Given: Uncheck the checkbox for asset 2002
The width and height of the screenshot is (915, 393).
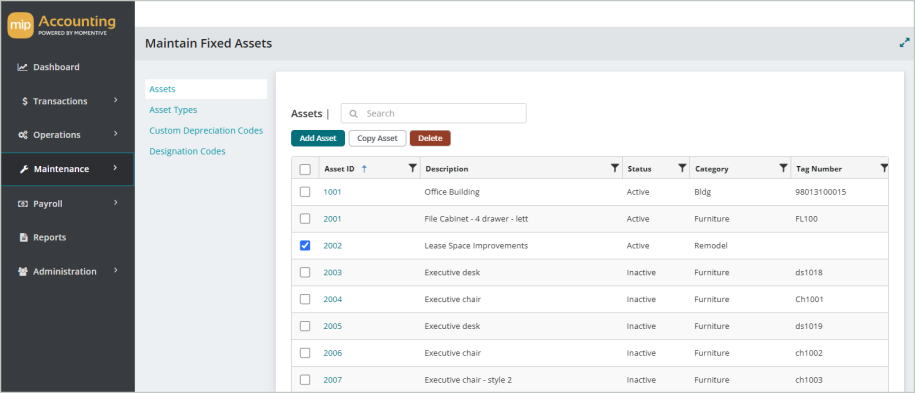Looking at the screenshot, I should coord(305,245).
